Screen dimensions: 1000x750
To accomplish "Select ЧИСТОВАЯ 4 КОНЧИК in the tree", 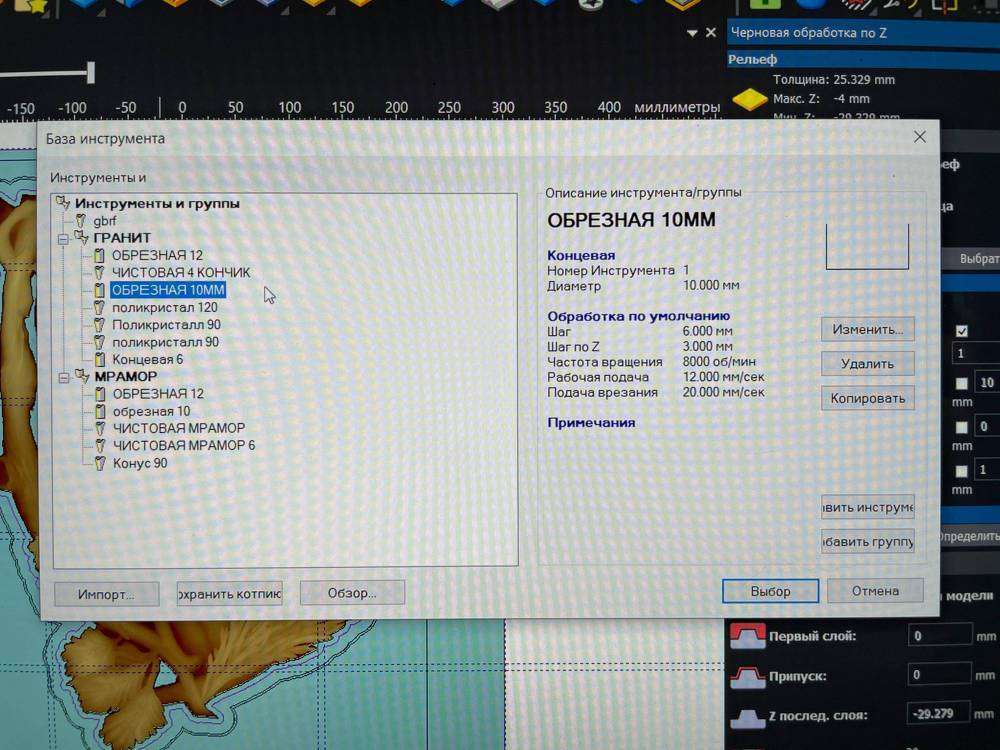I will (x=181, y=272).
